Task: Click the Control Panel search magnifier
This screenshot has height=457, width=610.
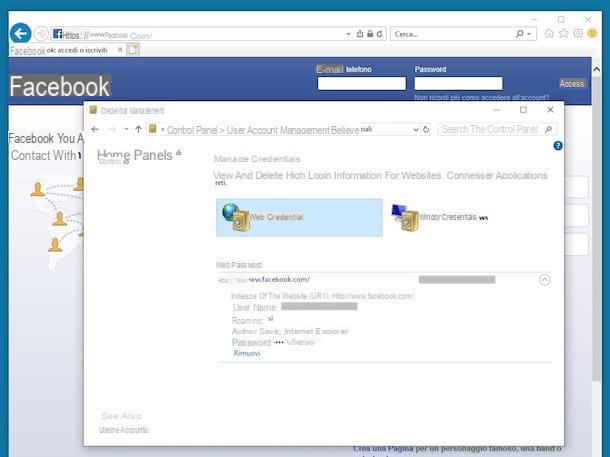Action: [x=549, y=129]
